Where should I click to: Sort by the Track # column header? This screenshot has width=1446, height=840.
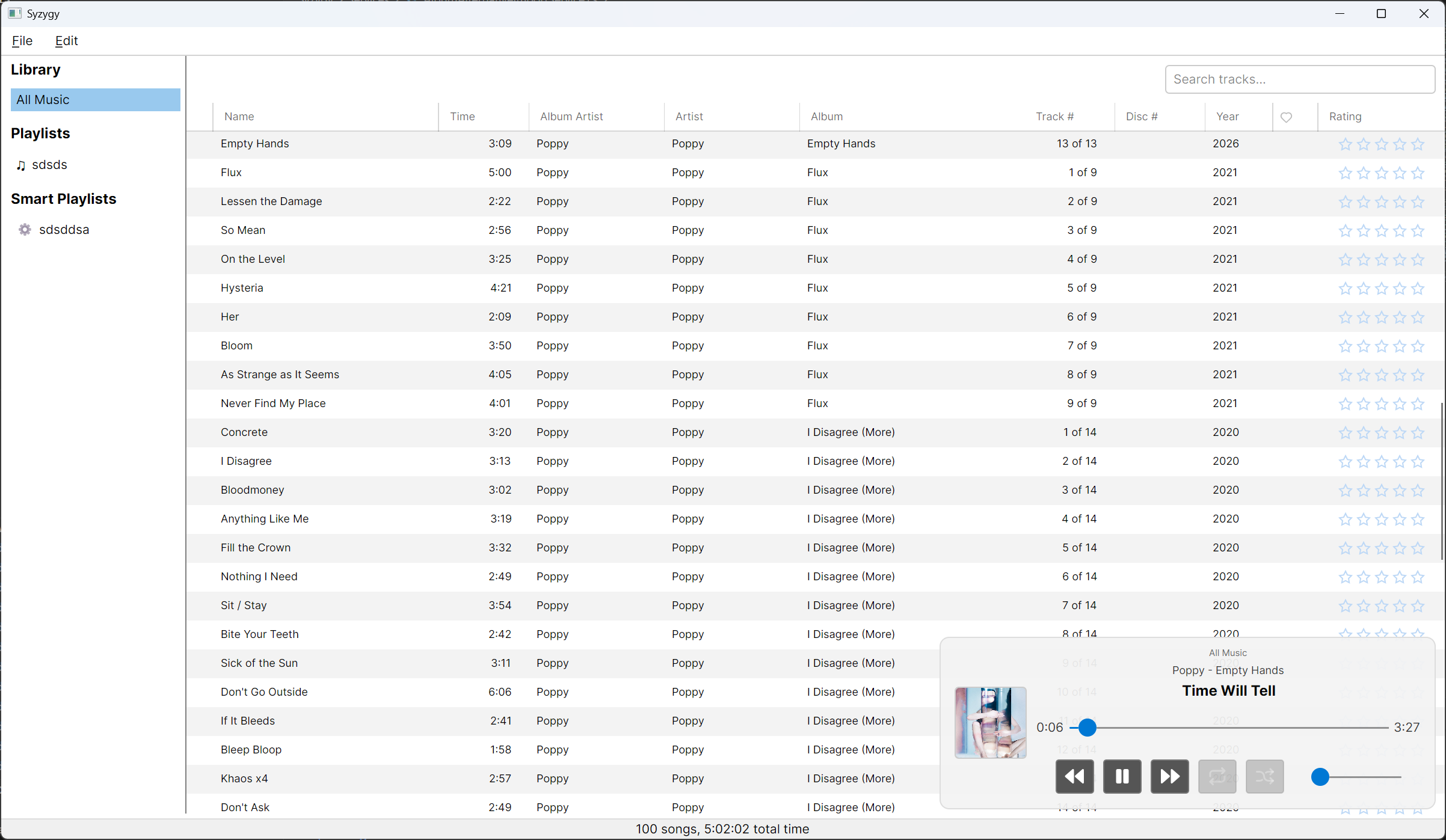pyautogui.click(x=1055, y=117)
